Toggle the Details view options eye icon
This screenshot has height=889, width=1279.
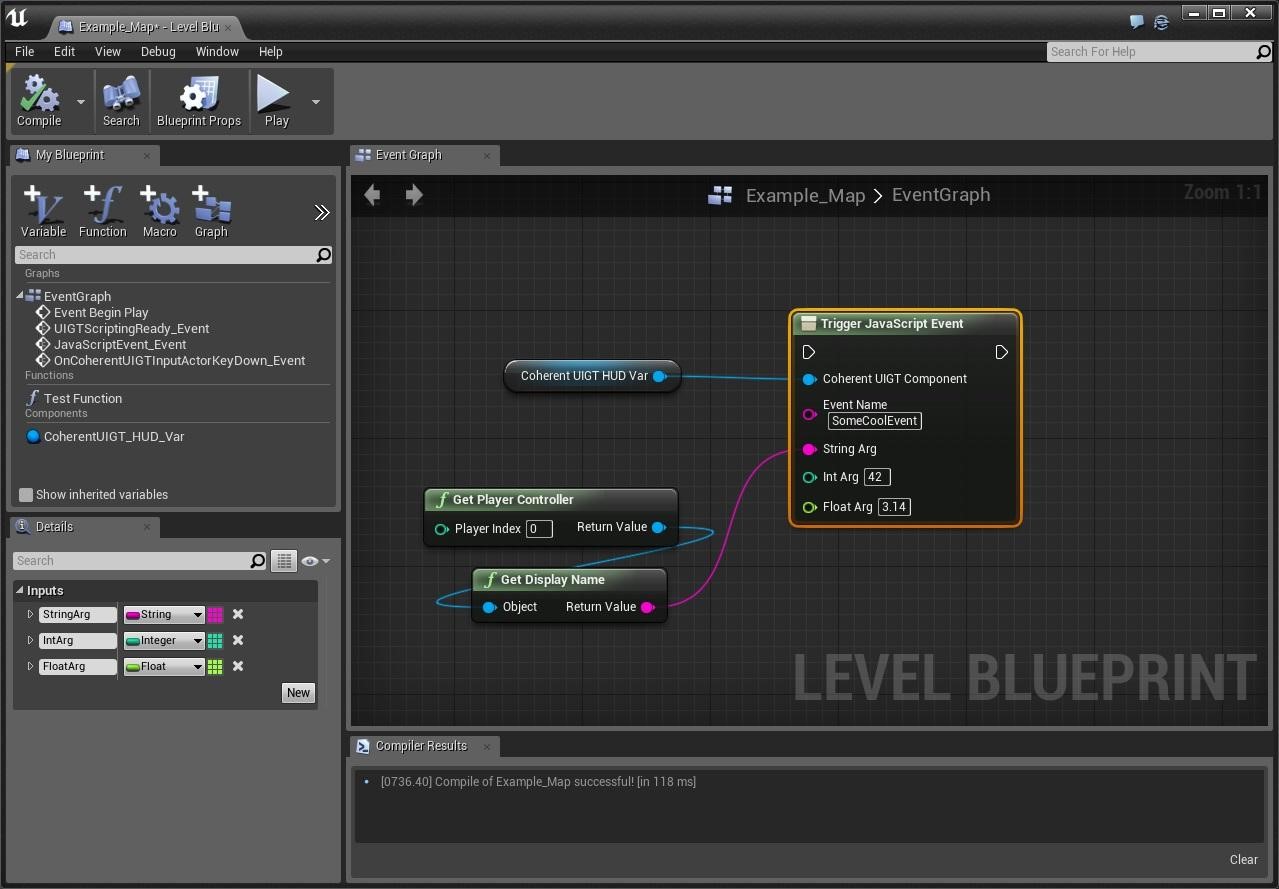tap(310, 561)
